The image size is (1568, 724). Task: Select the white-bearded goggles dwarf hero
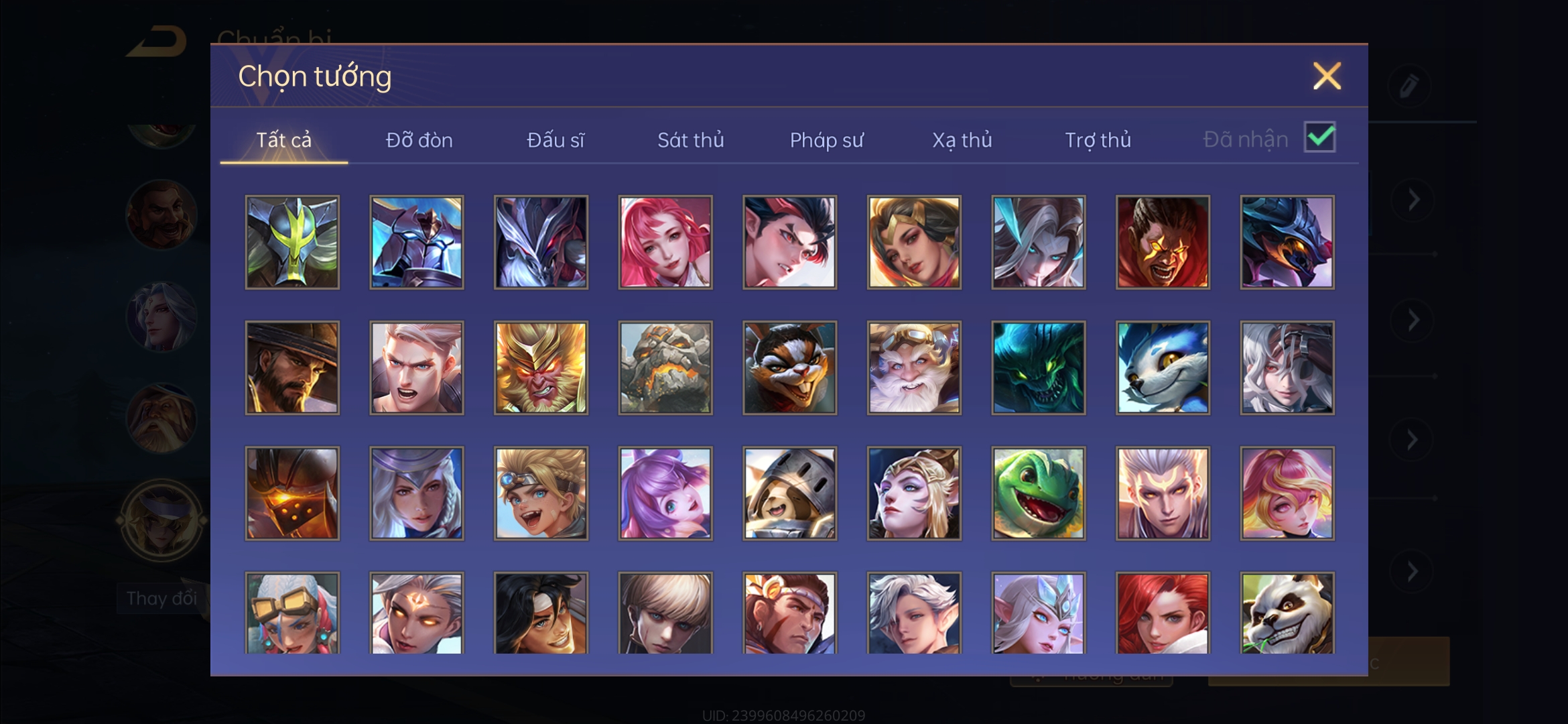coord(914,367)
